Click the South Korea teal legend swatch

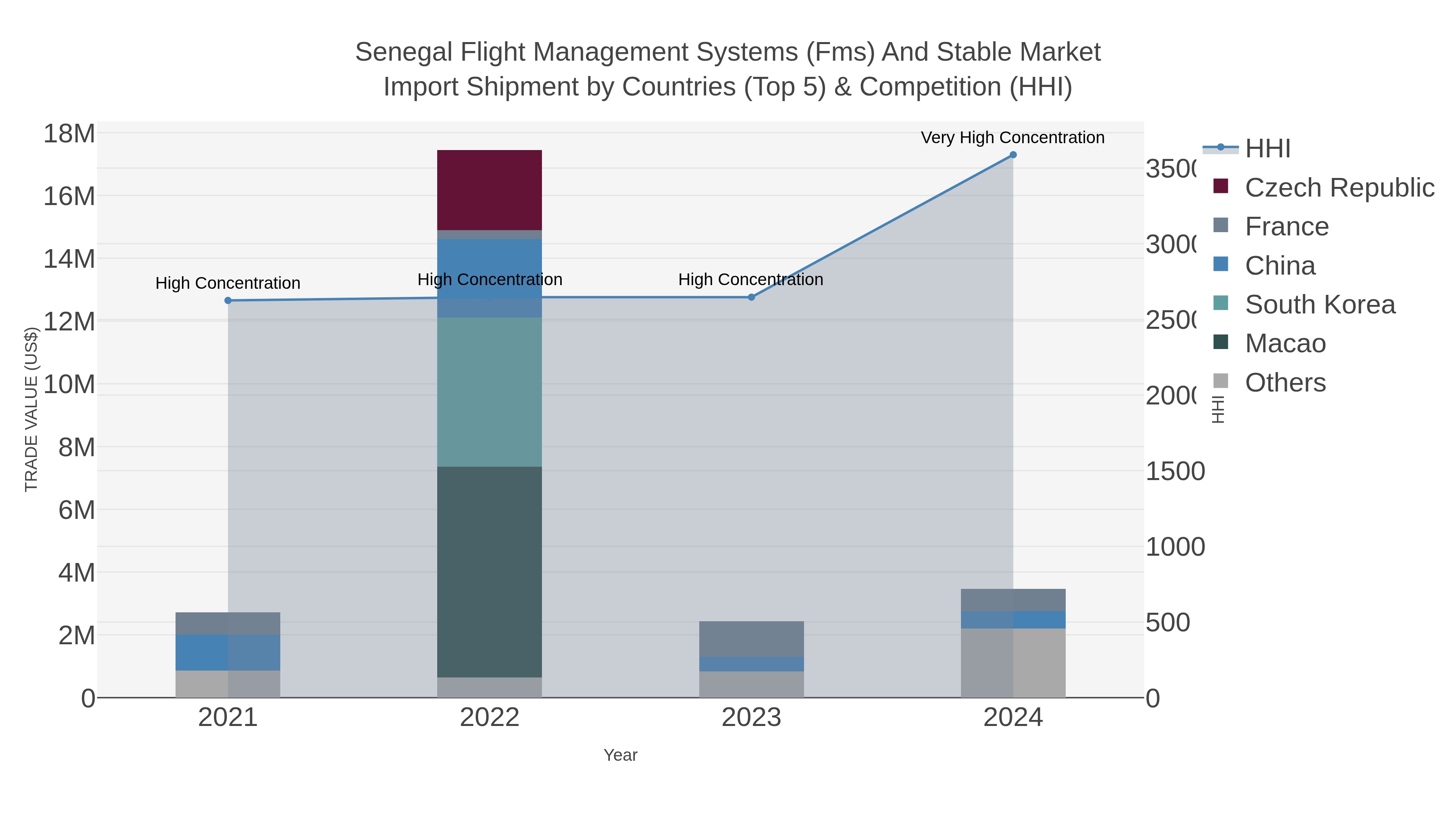1221,303
